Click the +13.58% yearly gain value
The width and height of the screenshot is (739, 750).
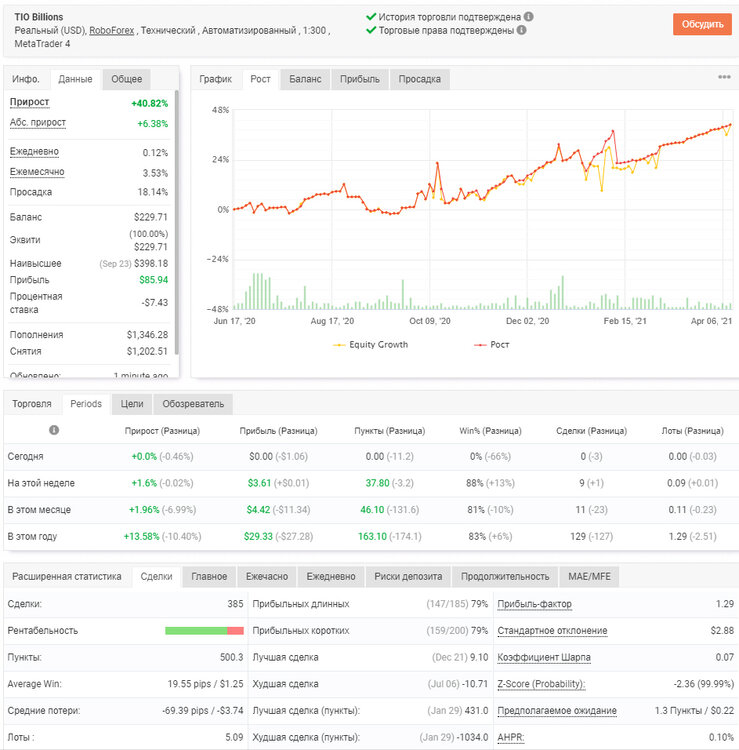click(142, 537)
